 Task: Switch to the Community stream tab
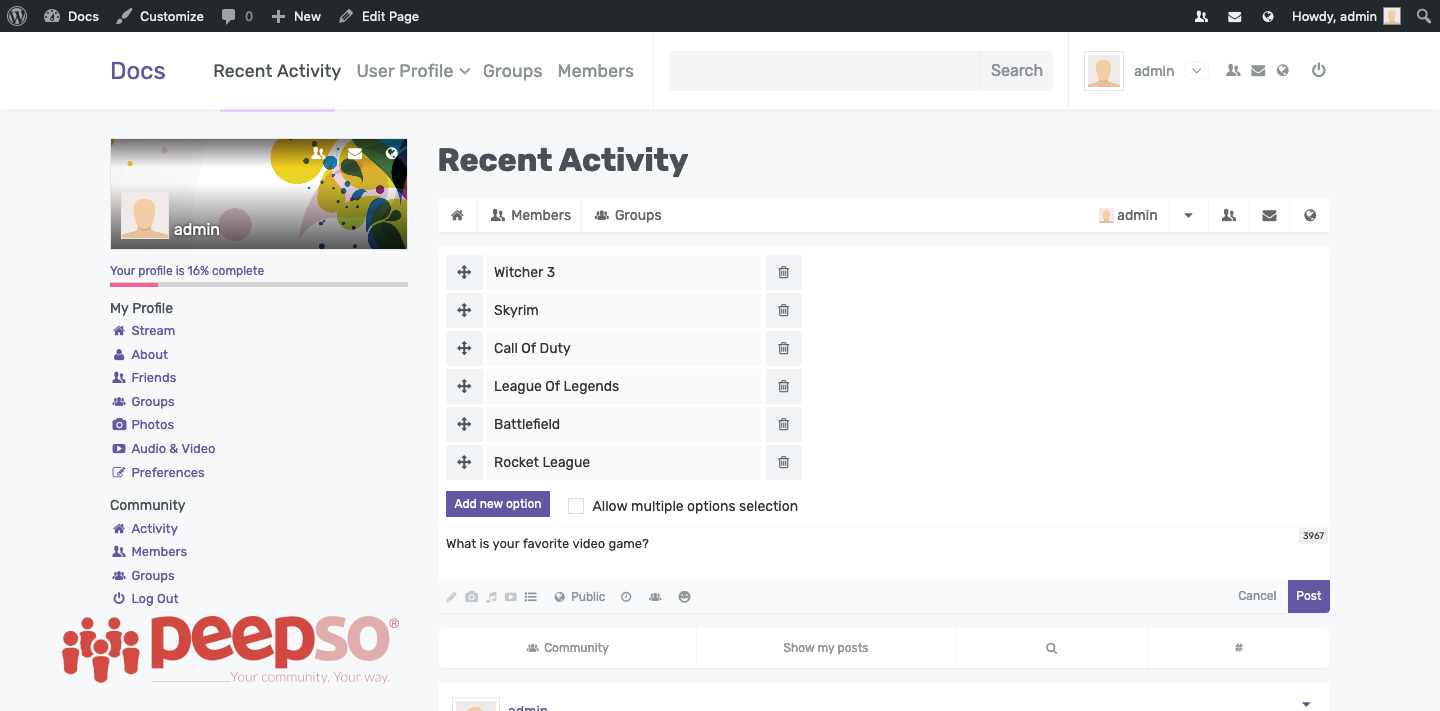567,648
